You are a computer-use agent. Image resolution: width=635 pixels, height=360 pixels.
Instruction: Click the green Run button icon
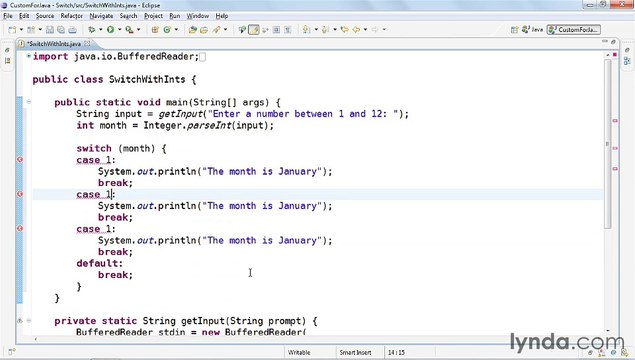110,30
